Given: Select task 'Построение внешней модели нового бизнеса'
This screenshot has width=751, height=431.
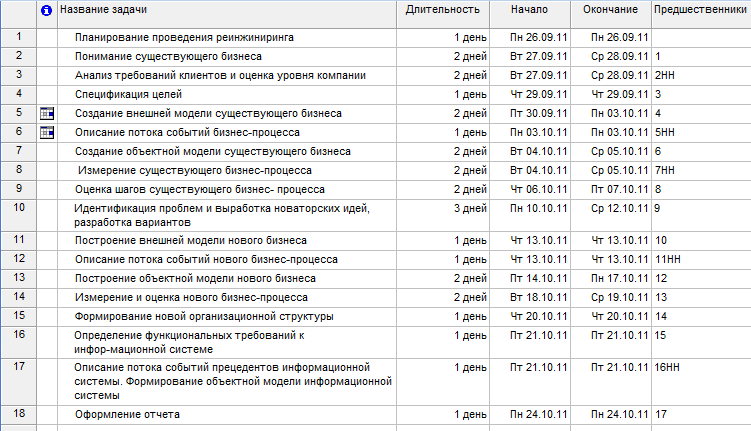Looking at the screenshot, I should pyautogui.click(x=191, y=240).
